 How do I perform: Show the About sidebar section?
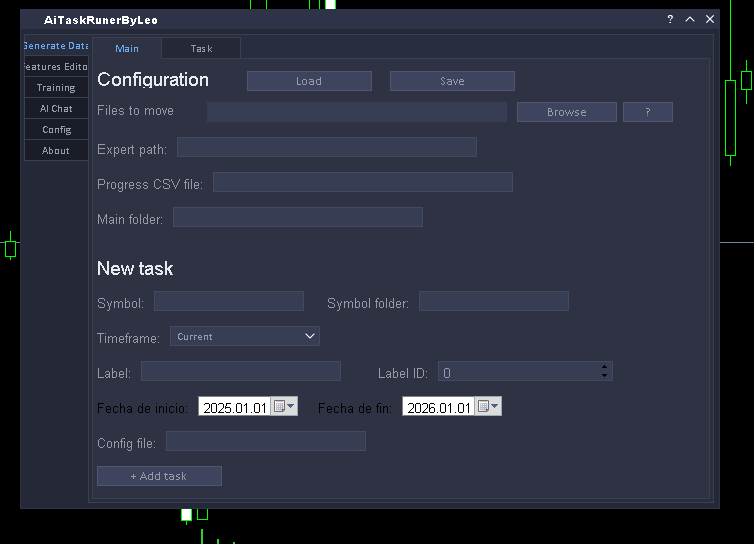point(56,151)
